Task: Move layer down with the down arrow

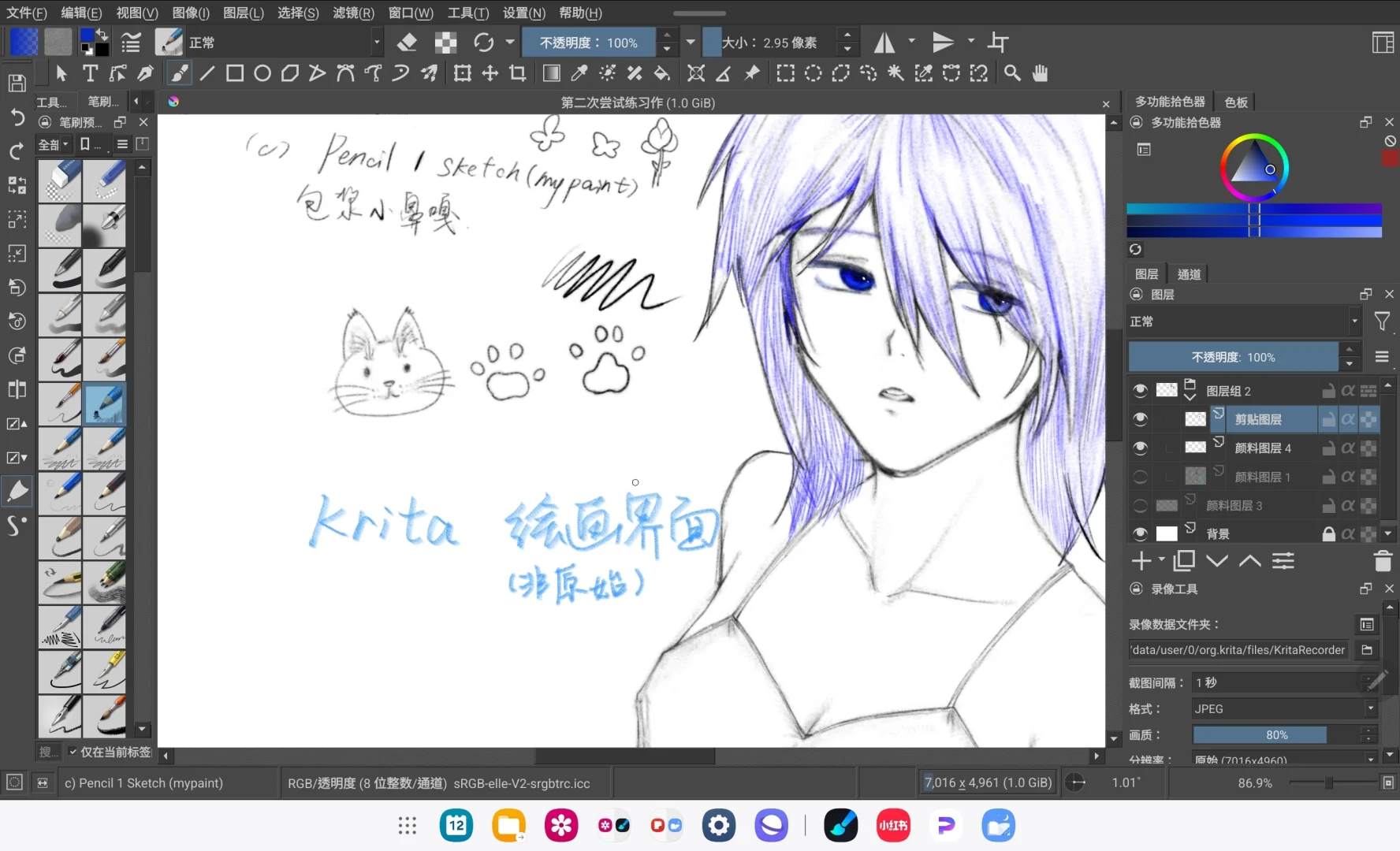Action: pyautogui.click(x=1217, y=561)
